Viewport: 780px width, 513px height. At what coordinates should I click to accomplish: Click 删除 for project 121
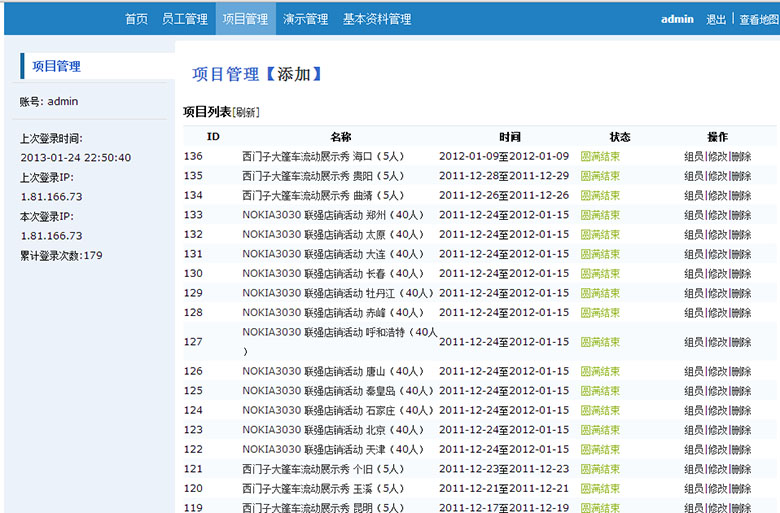(x=741, y=469)
